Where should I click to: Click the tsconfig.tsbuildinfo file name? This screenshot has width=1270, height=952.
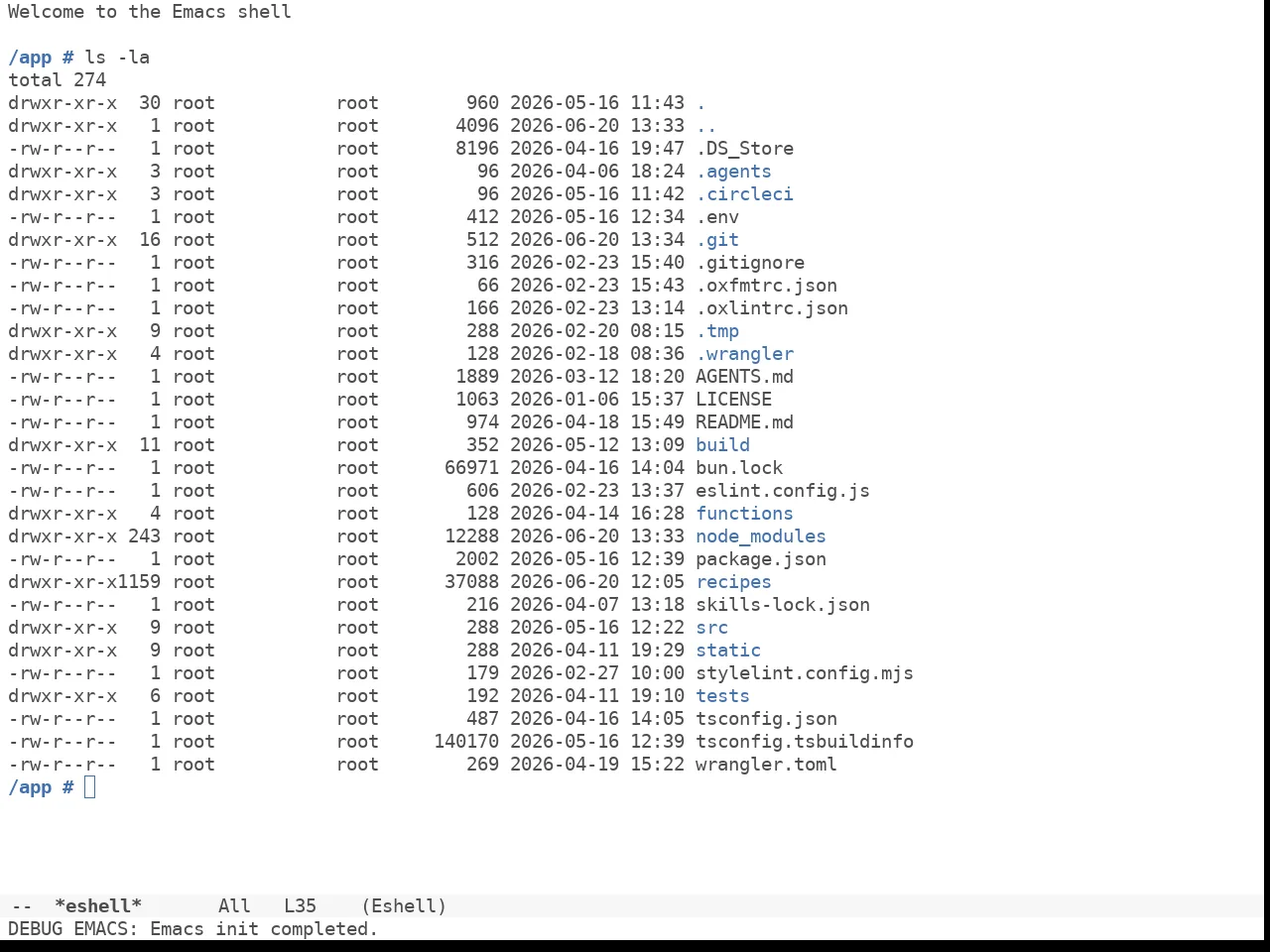pos(805,742)
